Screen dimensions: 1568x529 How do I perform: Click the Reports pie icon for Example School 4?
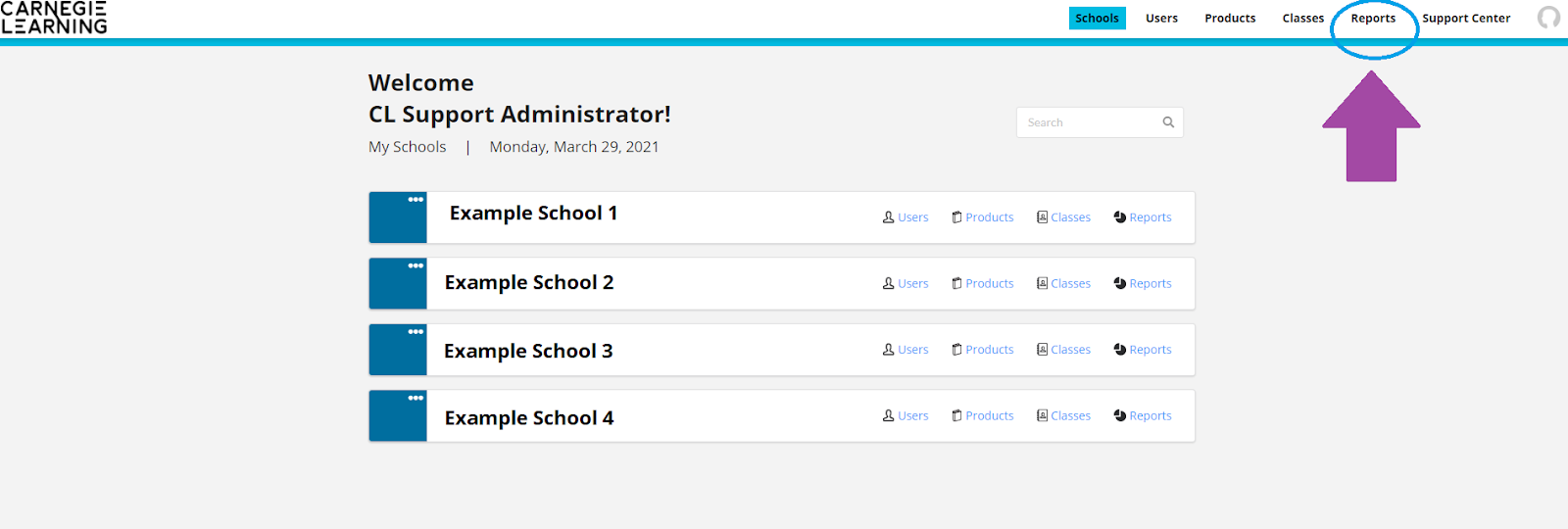1119,415
